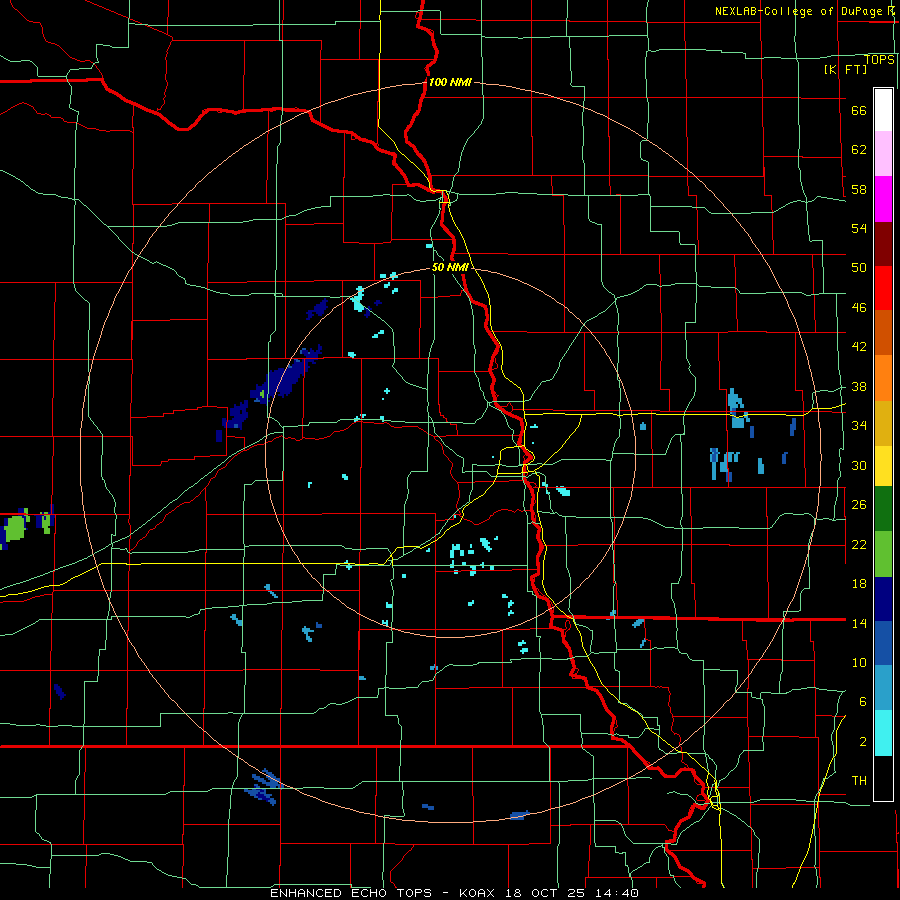Select the gold legend swatch
The width and height of the screenshot is (900, 900).
[x=883, y=423]
